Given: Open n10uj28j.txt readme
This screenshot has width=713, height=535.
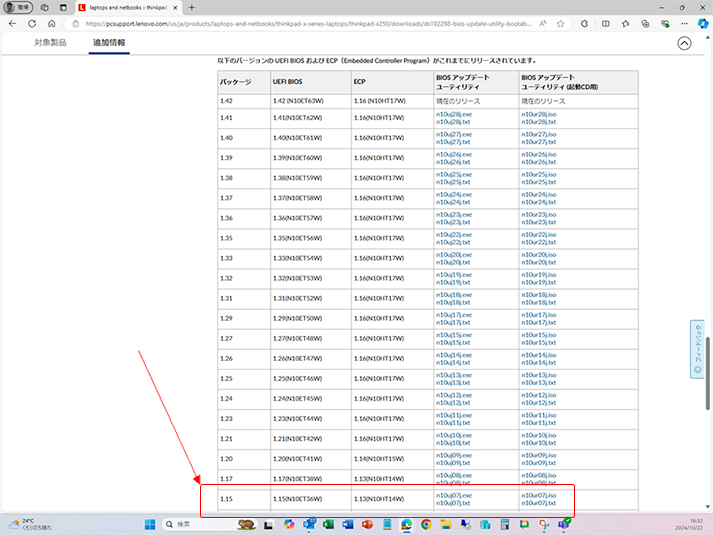Looking at the screenshot, I should click(x=453, y=122).
